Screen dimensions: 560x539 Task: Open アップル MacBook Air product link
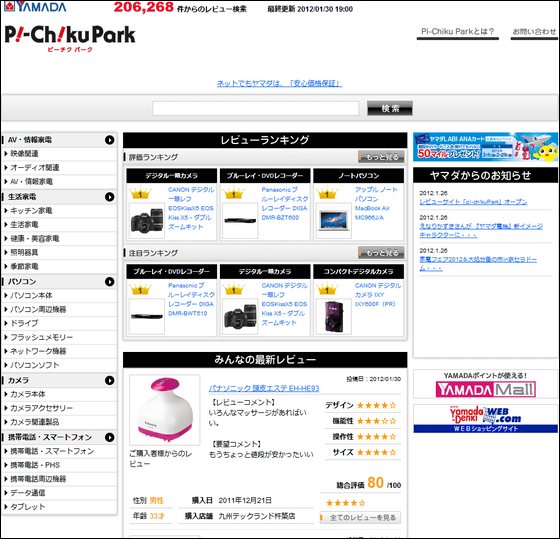pos(376,204)
